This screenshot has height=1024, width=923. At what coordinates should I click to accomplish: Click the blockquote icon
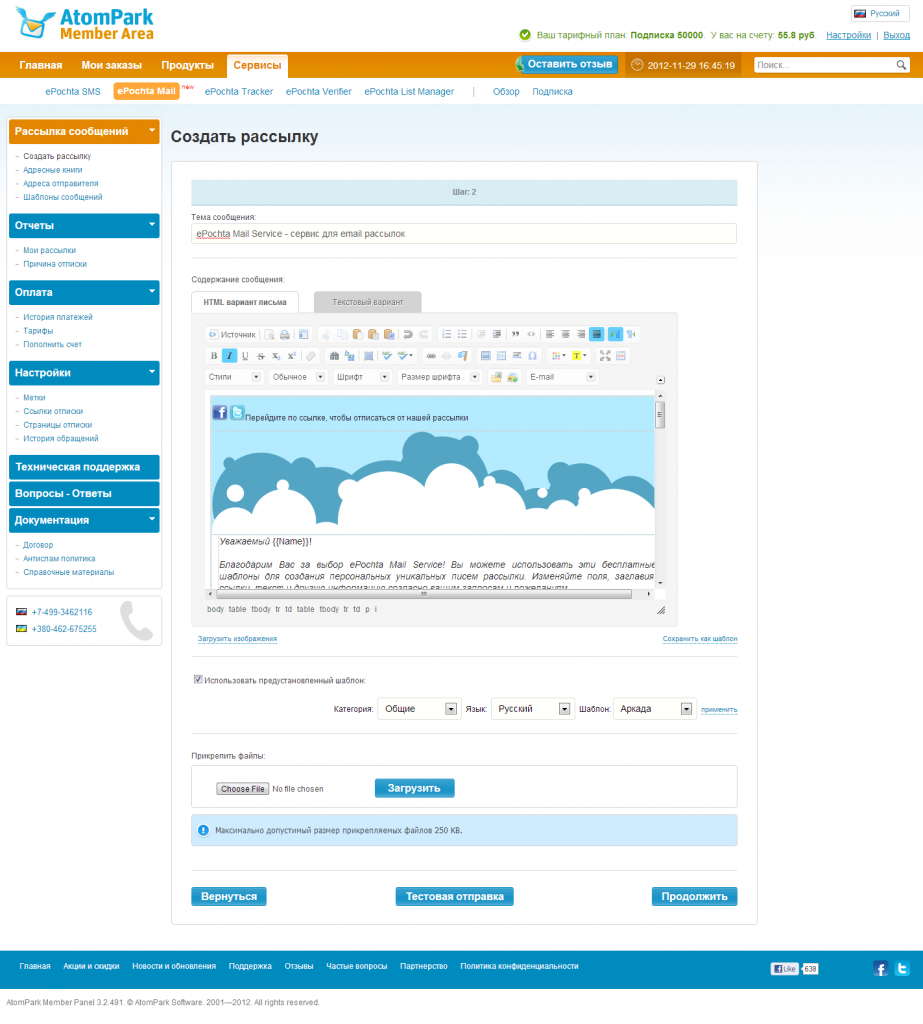pos(515,334)
